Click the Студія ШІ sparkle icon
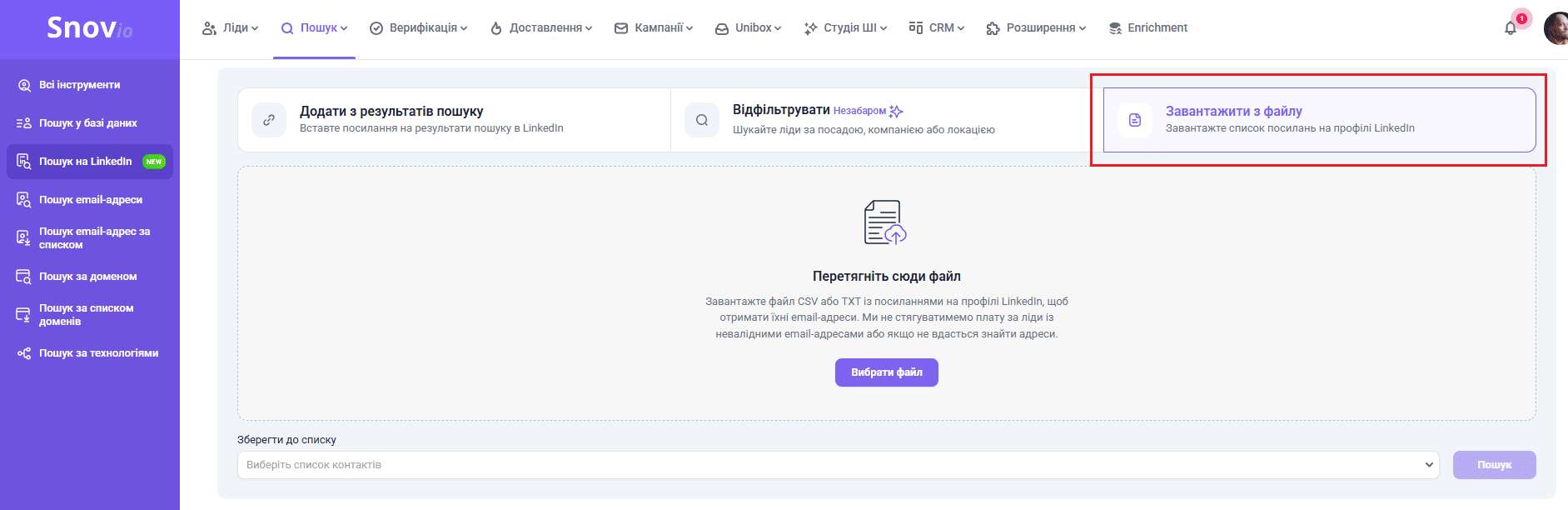This screenshot has width=1568, height=510. [810, 28]
